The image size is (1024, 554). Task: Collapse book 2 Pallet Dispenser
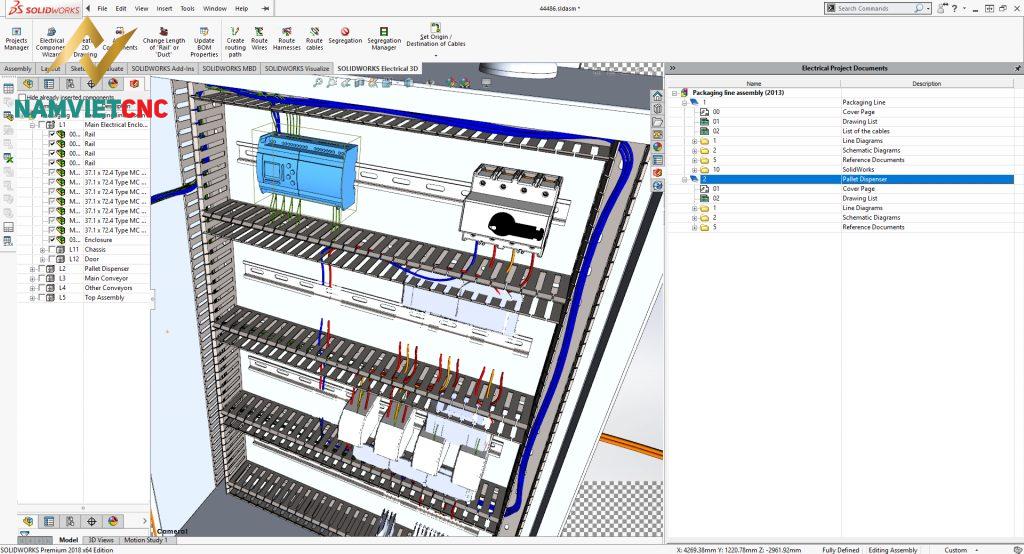(x=684, y=179)
